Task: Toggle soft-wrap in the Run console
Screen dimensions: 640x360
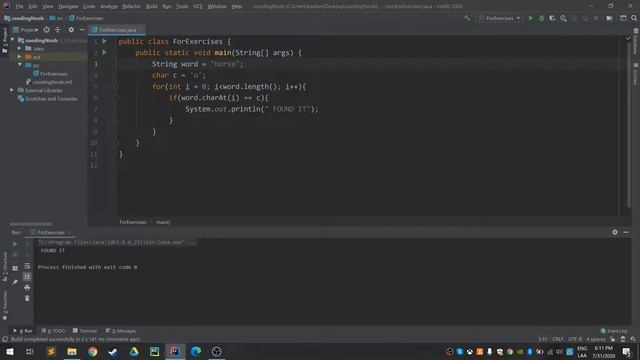Action: (27, 266)
